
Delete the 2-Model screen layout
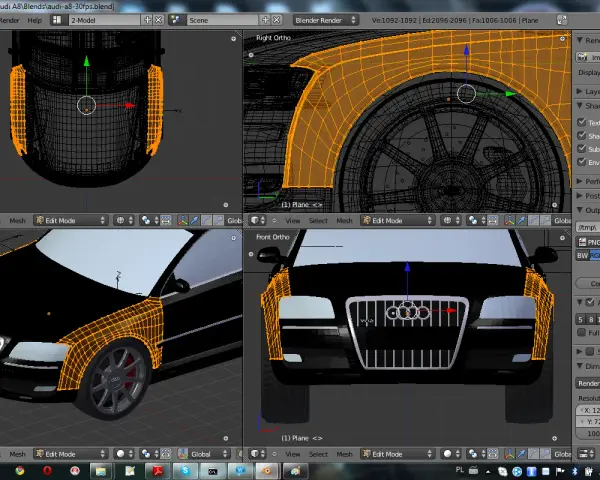click(158, 20)
